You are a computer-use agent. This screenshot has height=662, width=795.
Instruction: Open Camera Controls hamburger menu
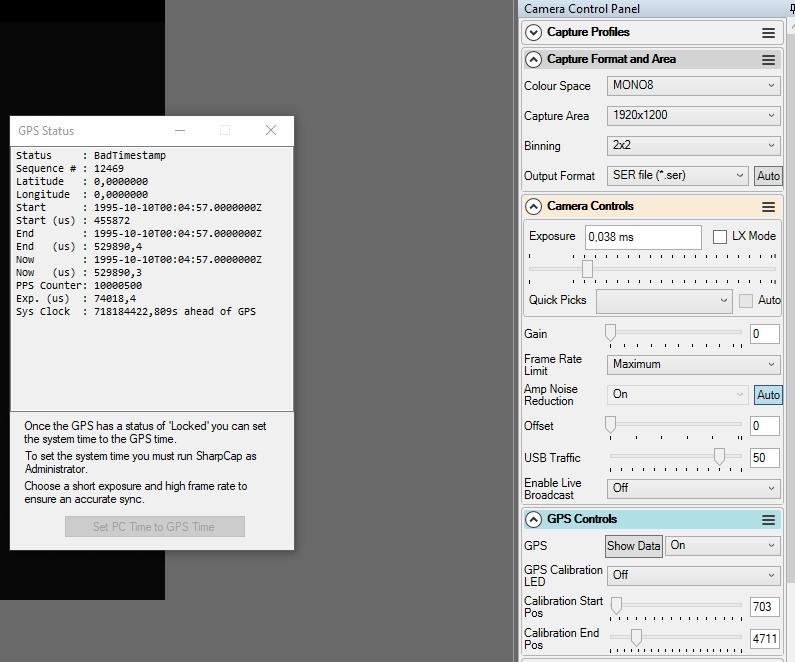coord(768,207)
